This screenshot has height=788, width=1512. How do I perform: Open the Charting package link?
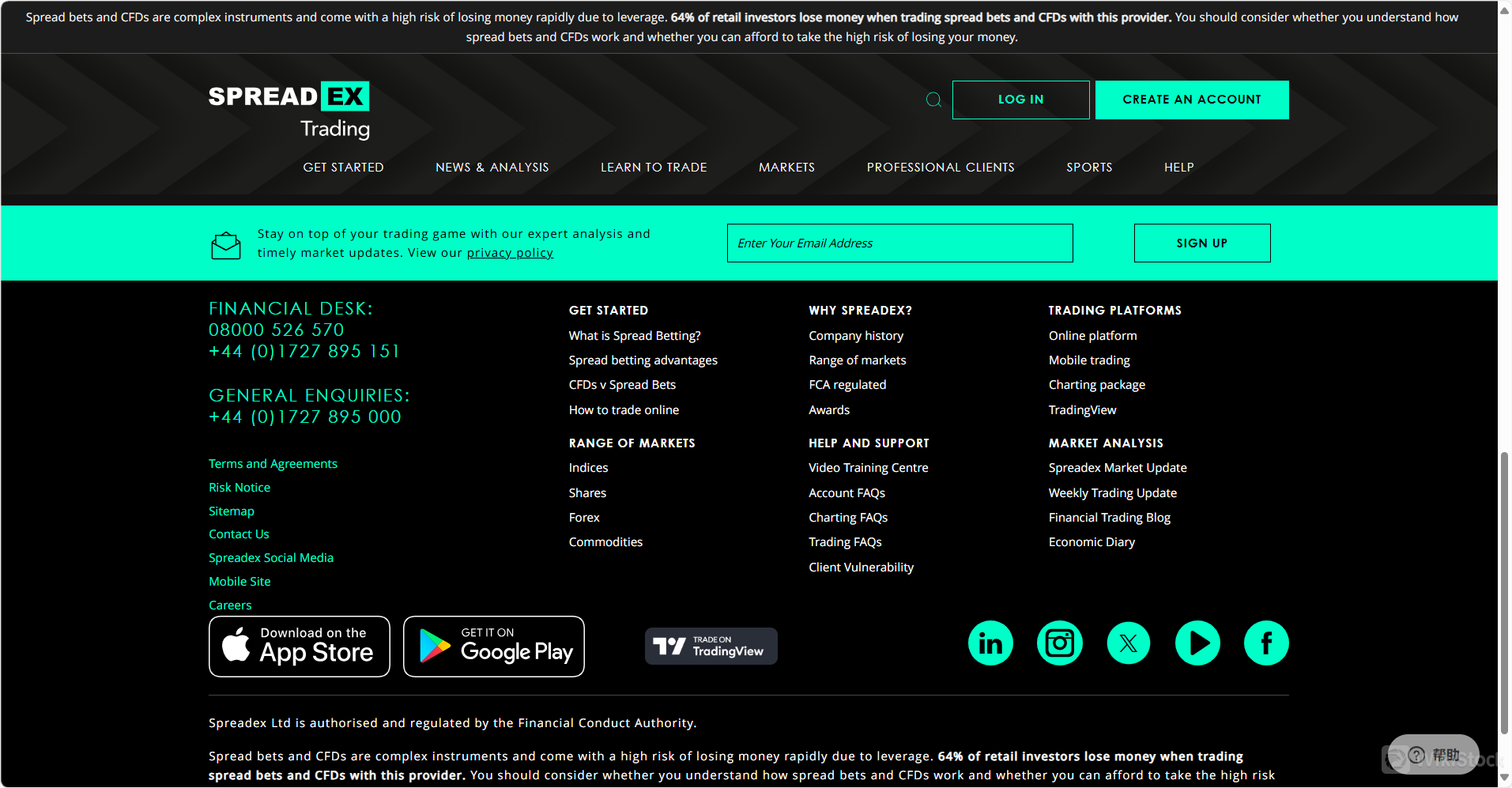pyautogui.click(x=1097, y=385)
